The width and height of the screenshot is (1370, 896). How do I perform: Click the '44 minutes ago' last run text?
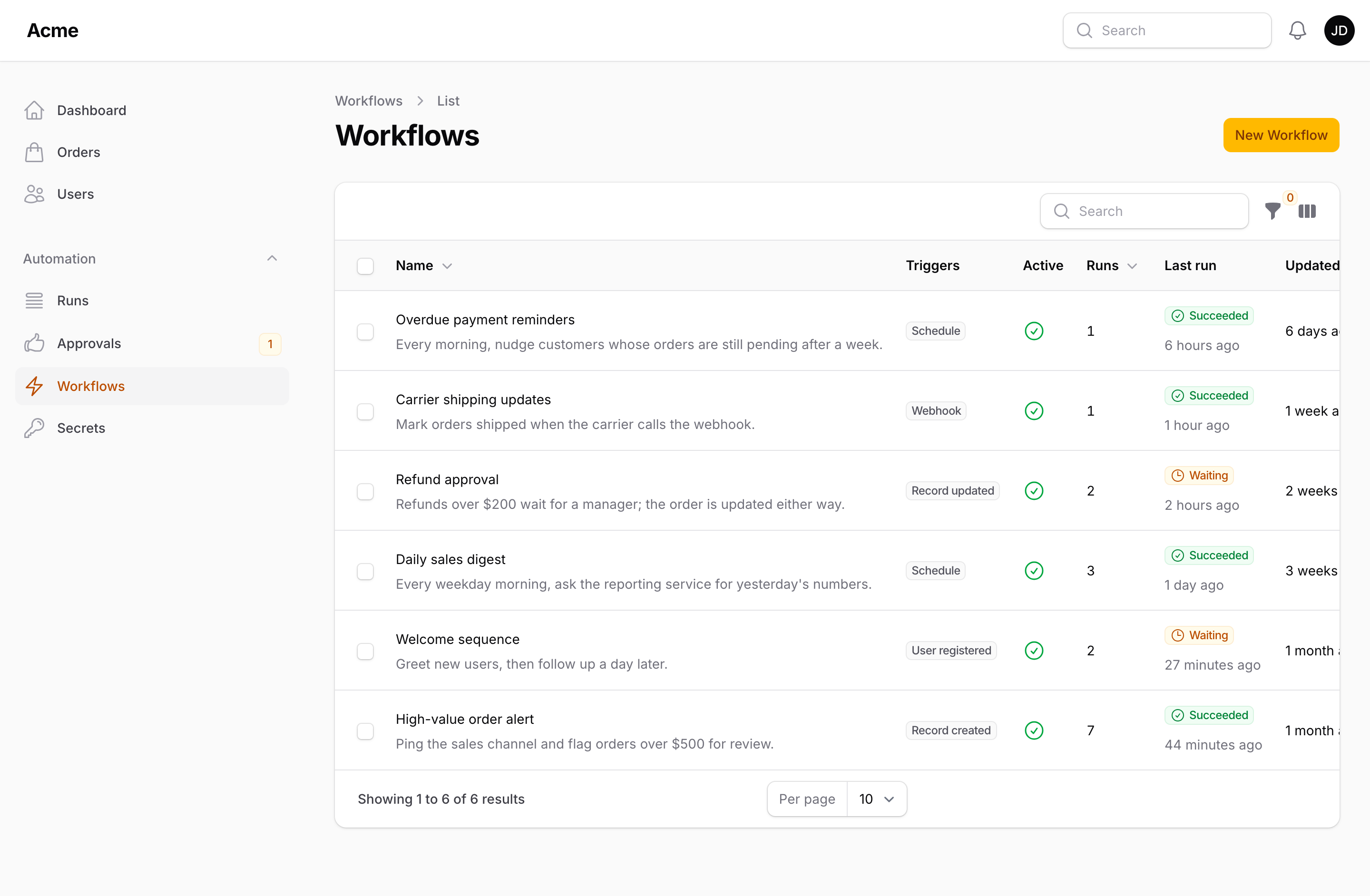(1213, 745)
